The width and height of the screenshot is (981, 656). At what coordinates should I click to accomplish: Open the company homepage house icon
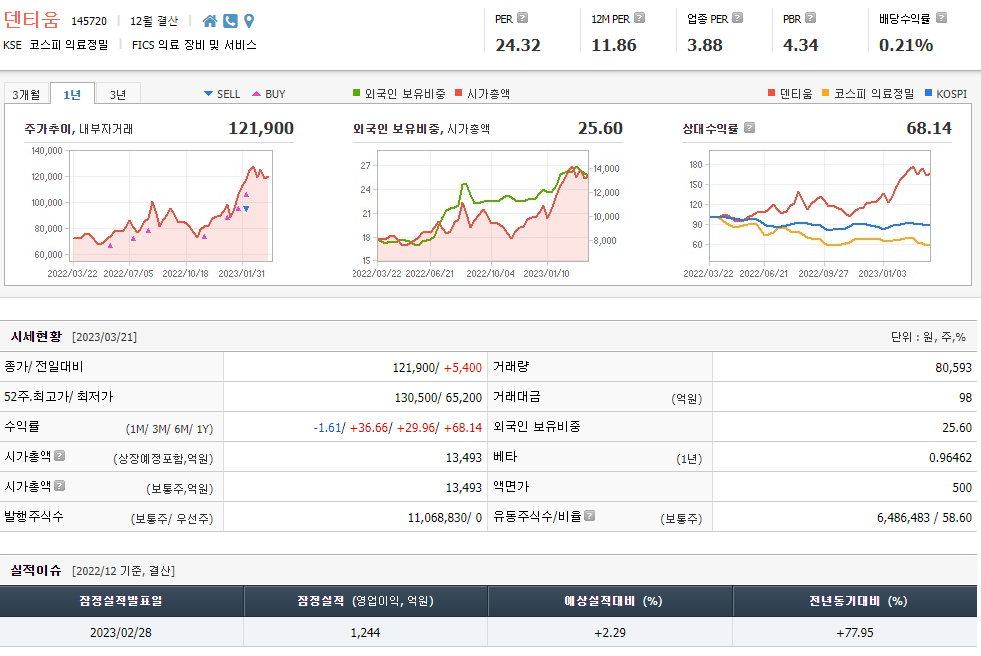click(x=210, y=21)
